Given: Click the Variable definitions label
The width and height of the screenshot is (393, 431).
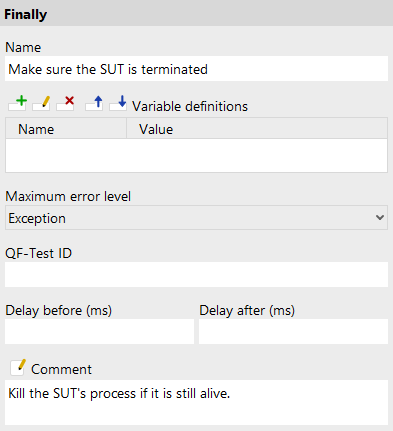Looking at the screenshot, I should pyautogui.click(x=190, y=106).
